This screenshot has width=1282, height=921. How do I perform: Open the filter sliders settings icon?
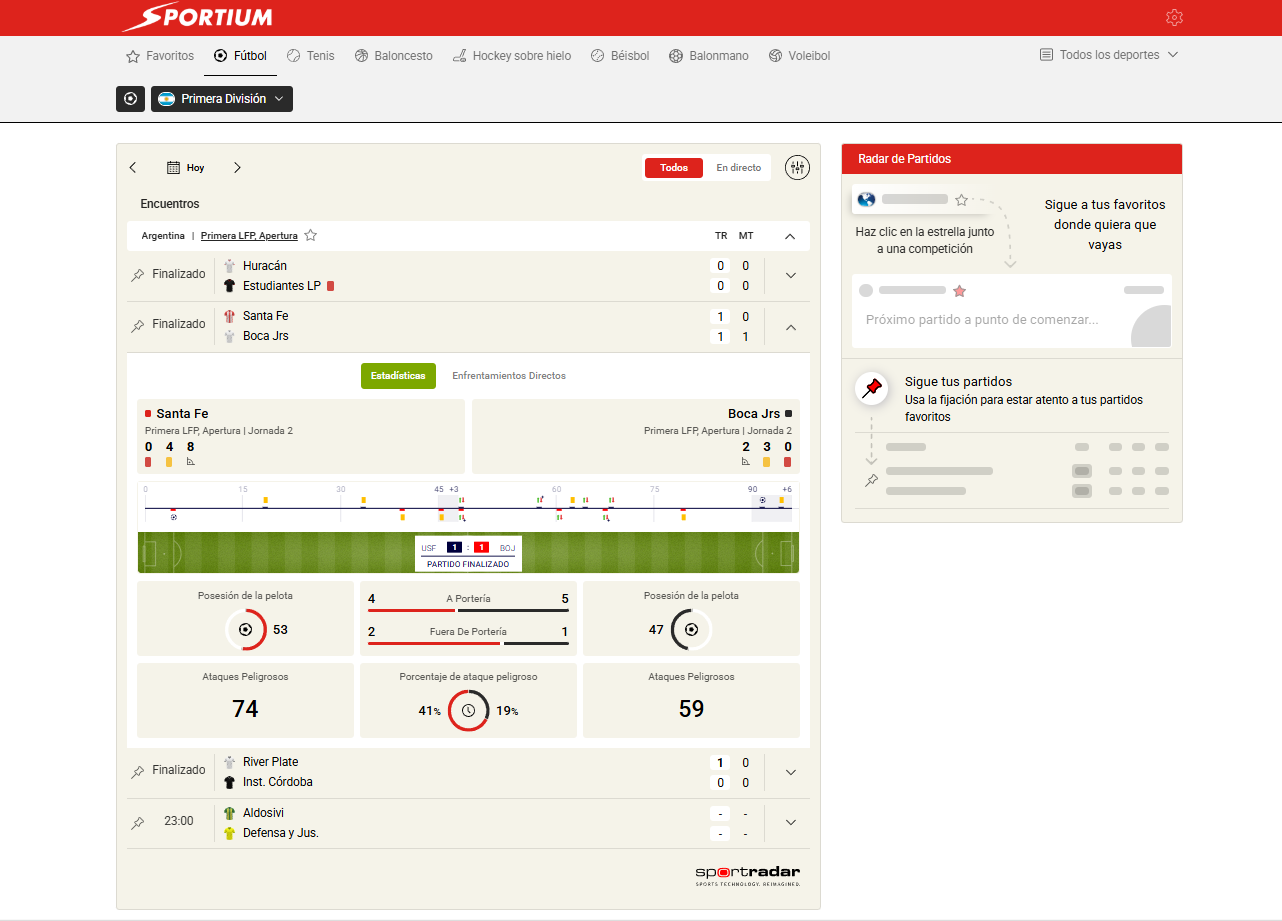click(x=797, y=168)
